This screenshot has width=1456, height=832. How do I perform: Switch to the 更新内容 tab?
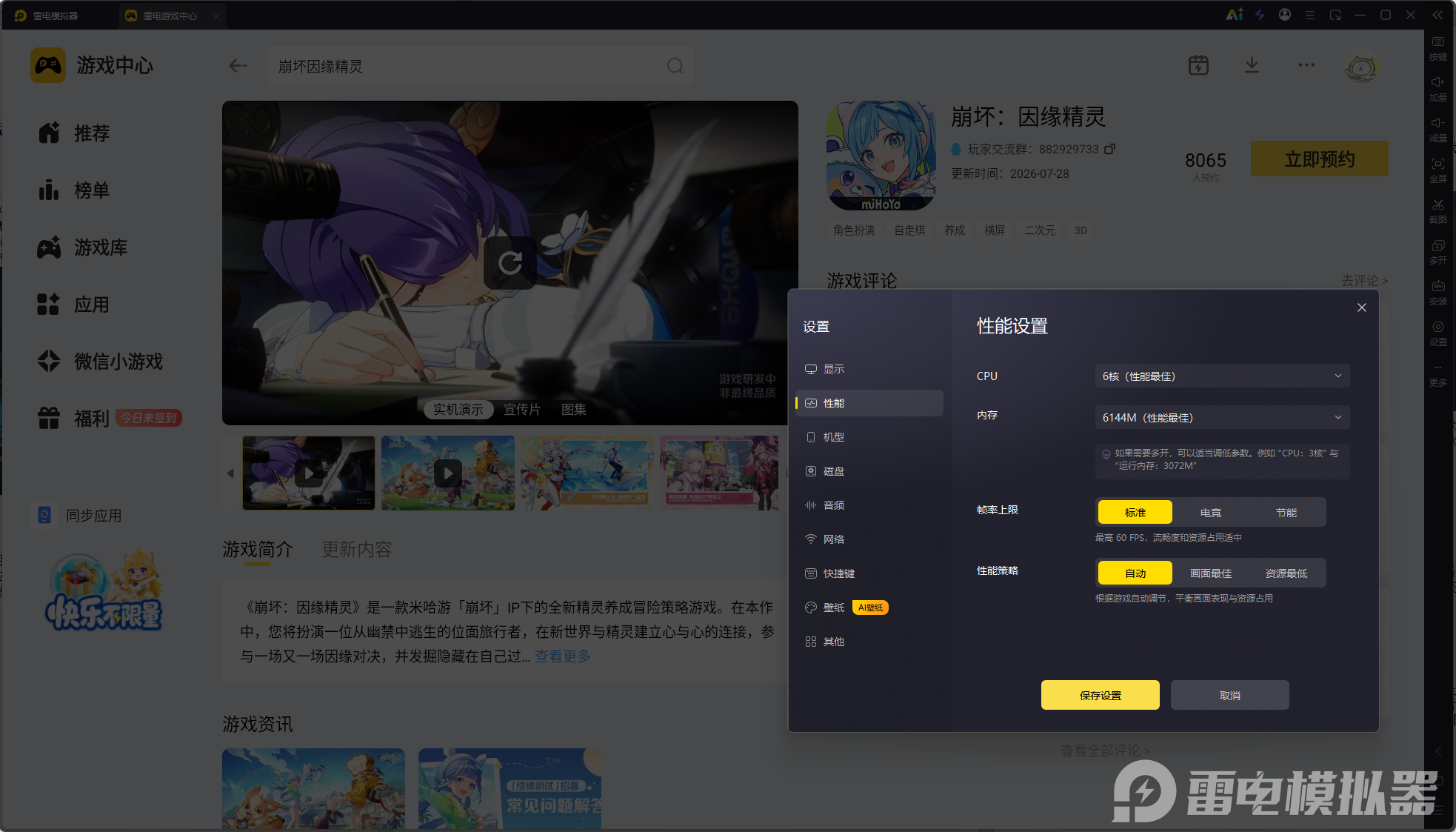click(x=357, y=550)
